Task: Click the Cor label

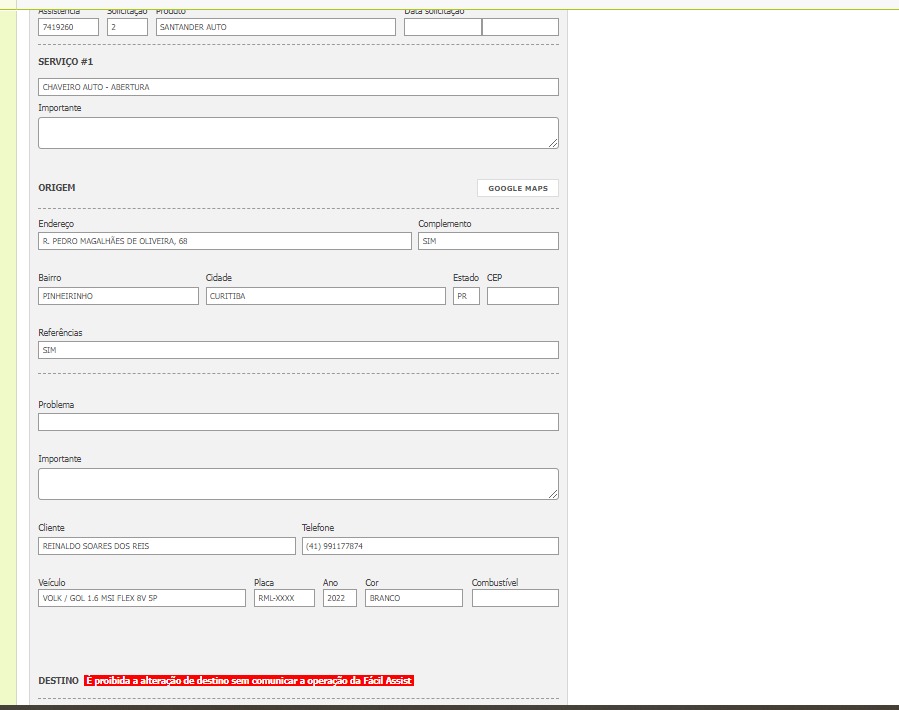Action: [x=372, y=583]
